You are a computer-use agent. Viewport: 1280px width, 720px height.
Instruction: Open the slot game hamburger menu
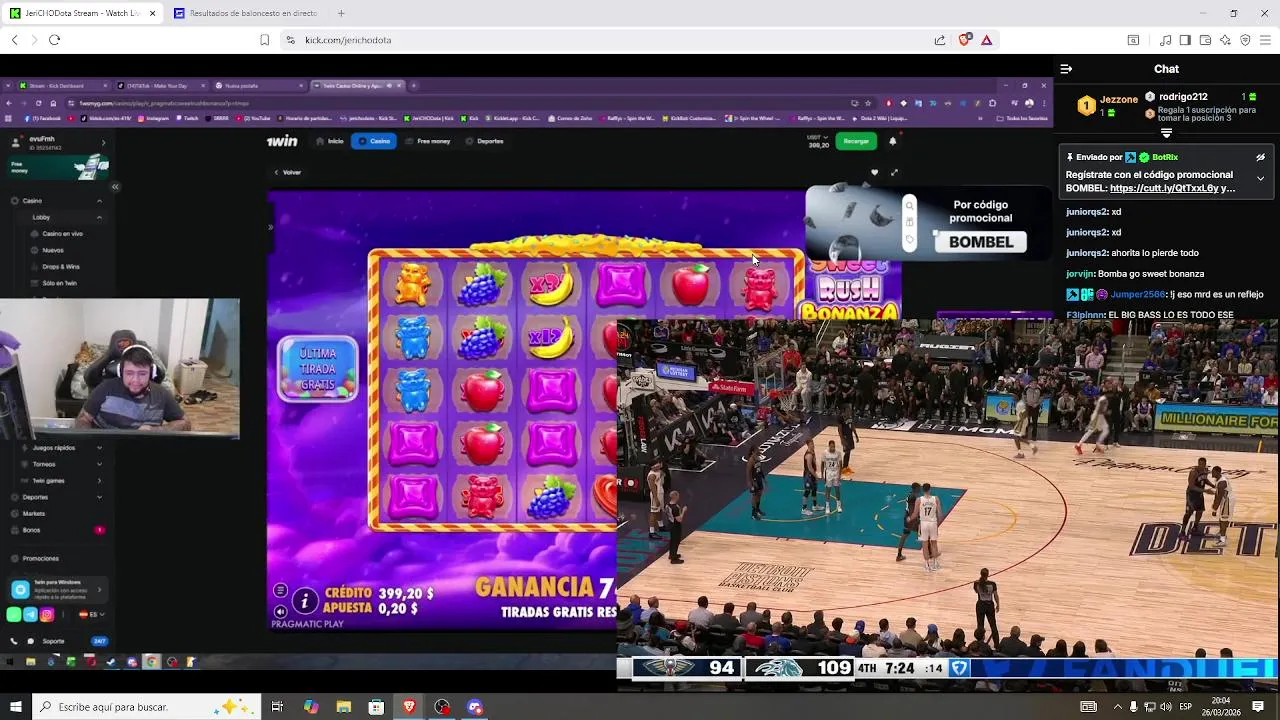pos(281,591)
